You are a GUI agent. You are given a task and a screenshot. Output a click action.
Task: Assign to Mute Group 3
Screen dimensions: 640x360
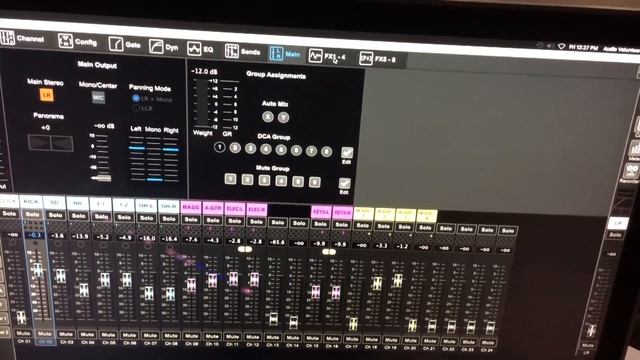[264, 180]
